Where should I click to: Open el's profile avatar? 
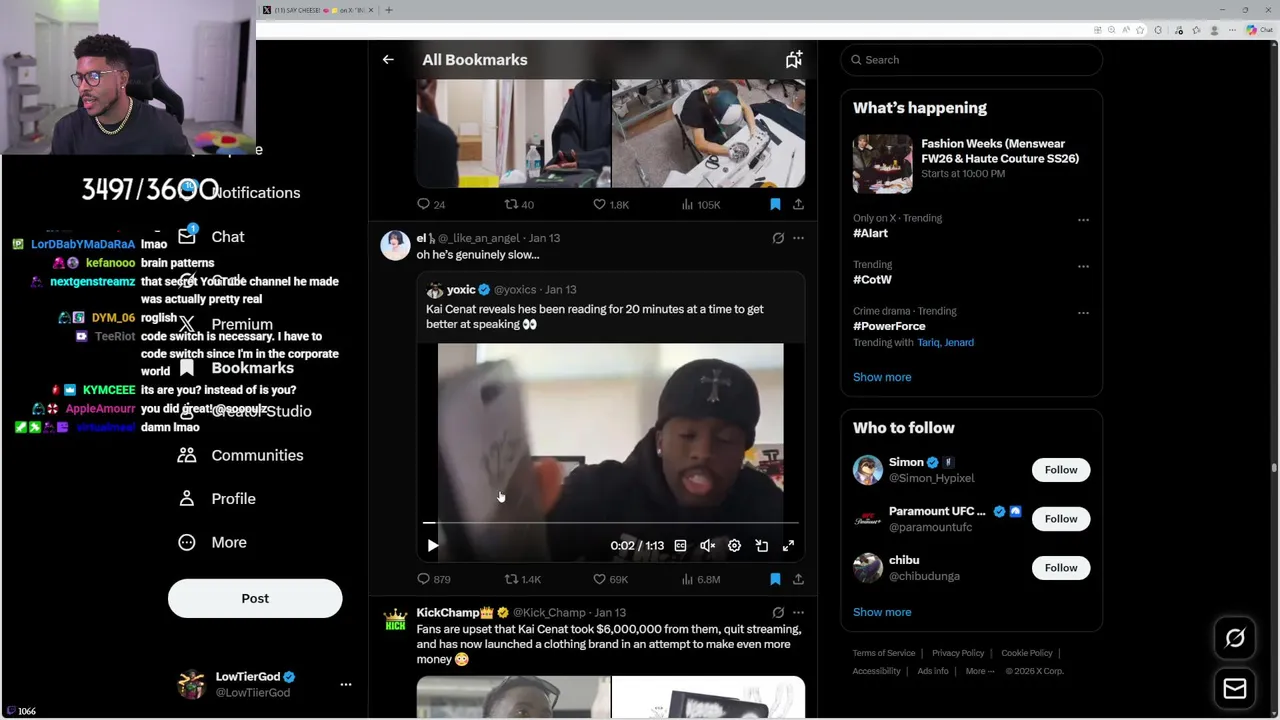pyautogui.click(x=395, y=245)
